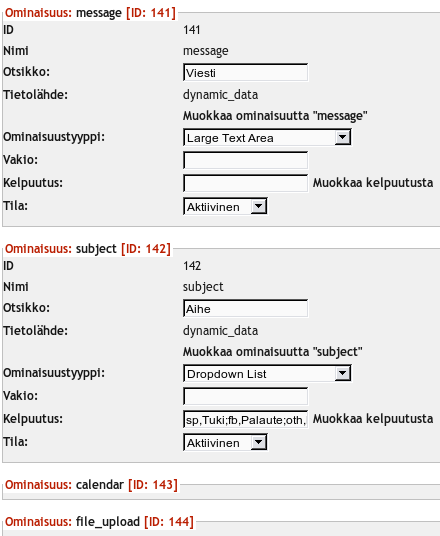Image resolution: width=440 pixels, height=536 pixels.
Task: Click arrow button of Dropdown List combo
Action: 342,373
